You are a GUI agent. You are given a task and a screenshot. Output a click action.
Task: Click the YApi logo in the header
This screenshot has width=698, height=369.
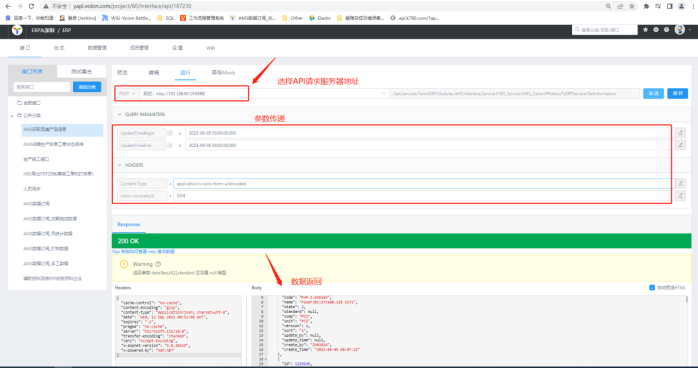pyautogui.click(x=17, y=30)
